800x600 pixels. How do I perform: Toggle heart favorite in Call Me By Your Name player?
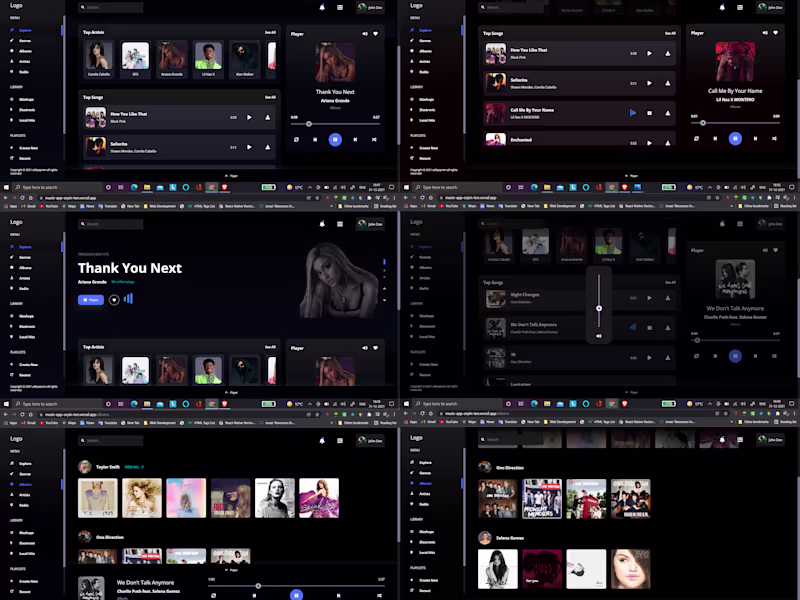click(776, 33)
